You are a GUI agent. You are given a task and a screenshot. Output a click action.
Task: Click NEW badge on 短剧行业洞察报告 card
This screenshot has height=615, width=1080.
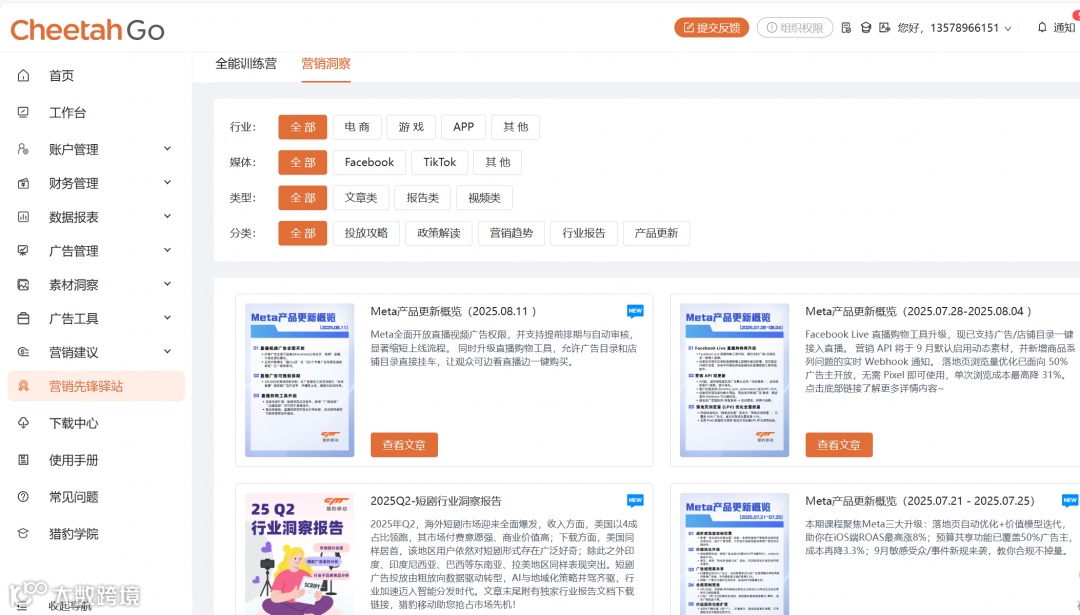(635, 501)
